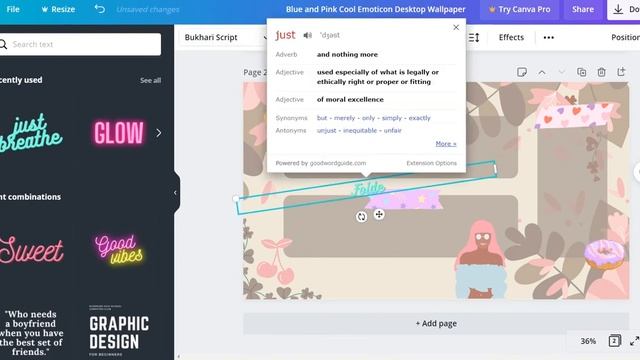Open the Resize menu
Image resolution: width=640 pixels, height=360 pixels.
point(58,9)
